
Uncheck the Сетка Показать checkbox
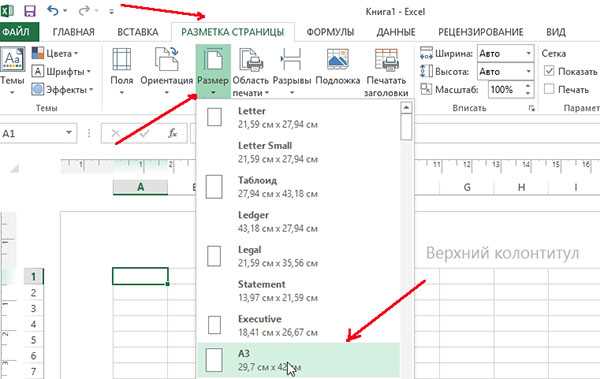point(549,71)
